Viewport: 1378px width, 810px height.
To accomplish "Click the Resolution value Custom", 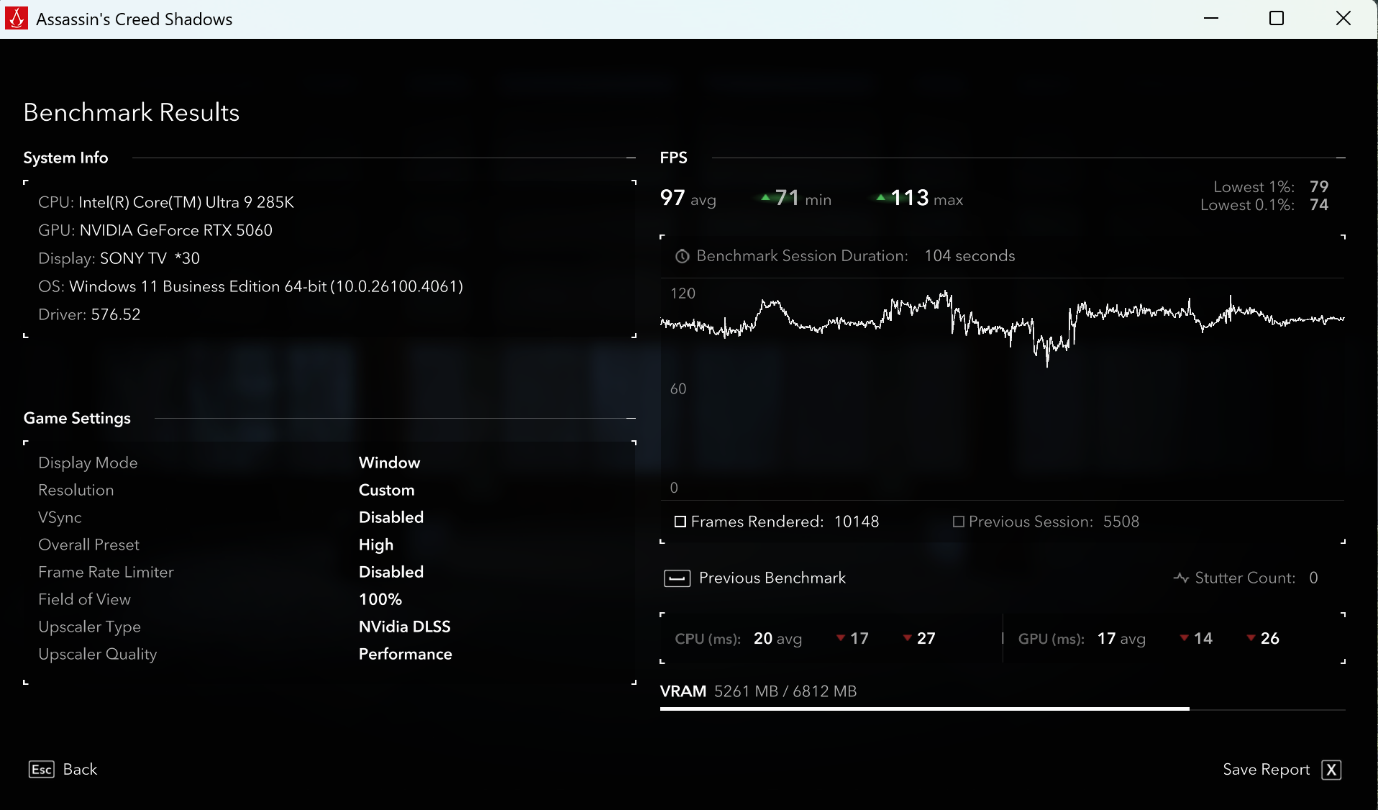I will [x=386, y=490].
